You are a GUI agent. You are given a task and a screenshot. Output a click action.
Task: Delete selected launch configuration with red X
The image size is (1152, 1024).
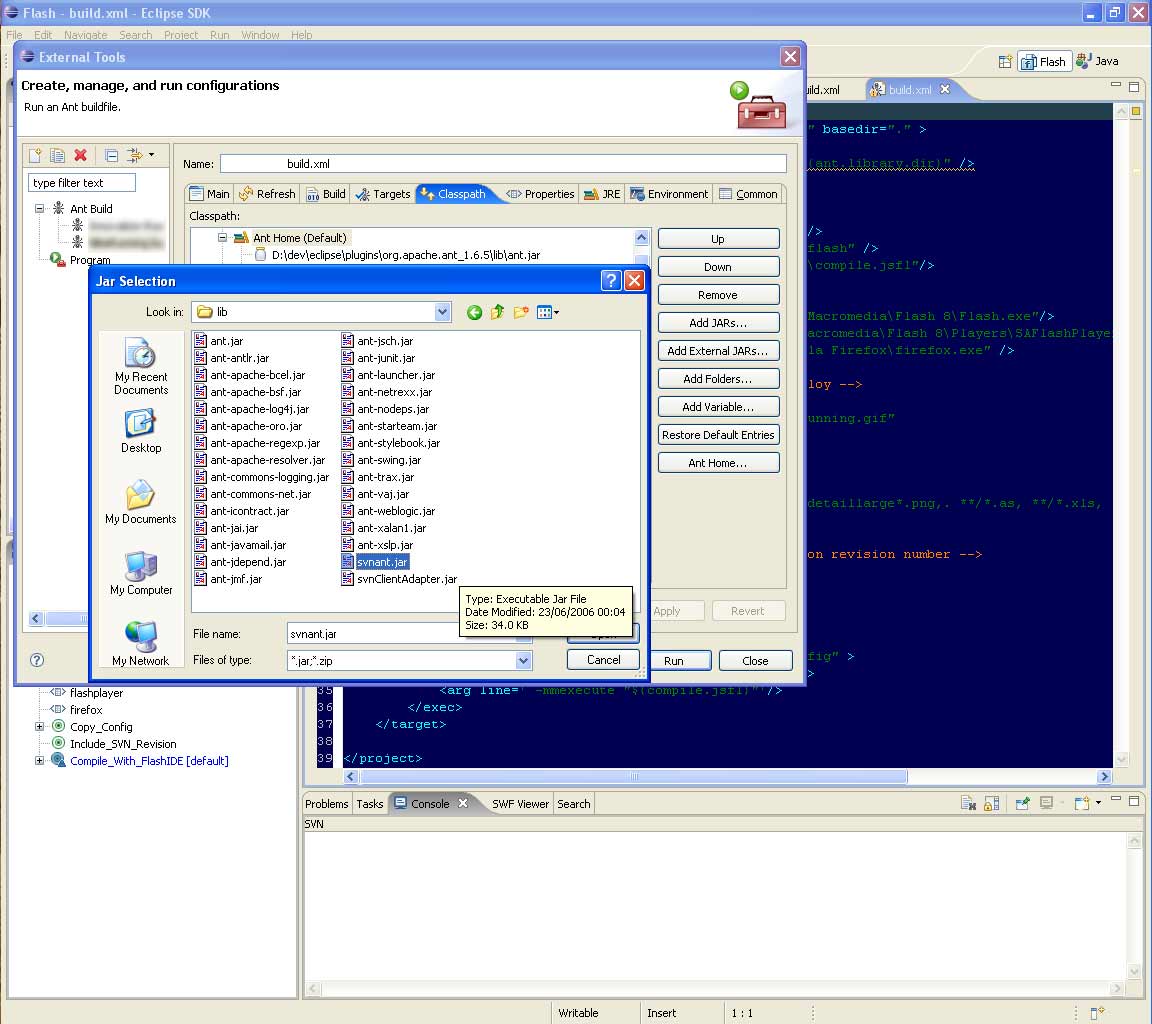point(81,155)
